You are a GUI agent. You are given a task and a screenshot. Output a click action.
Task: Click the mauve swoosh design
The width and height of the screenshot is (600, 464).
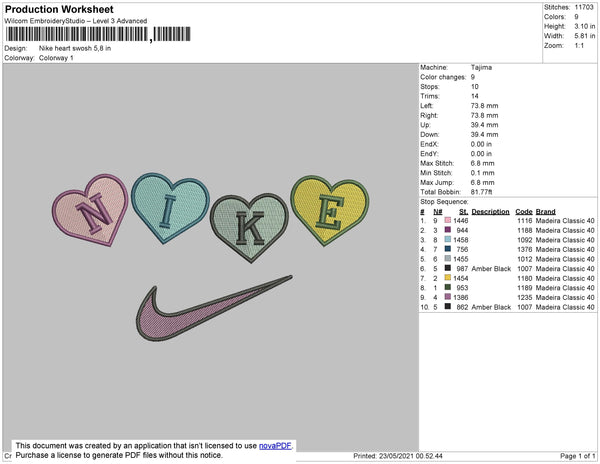click(x=214, y=308)
